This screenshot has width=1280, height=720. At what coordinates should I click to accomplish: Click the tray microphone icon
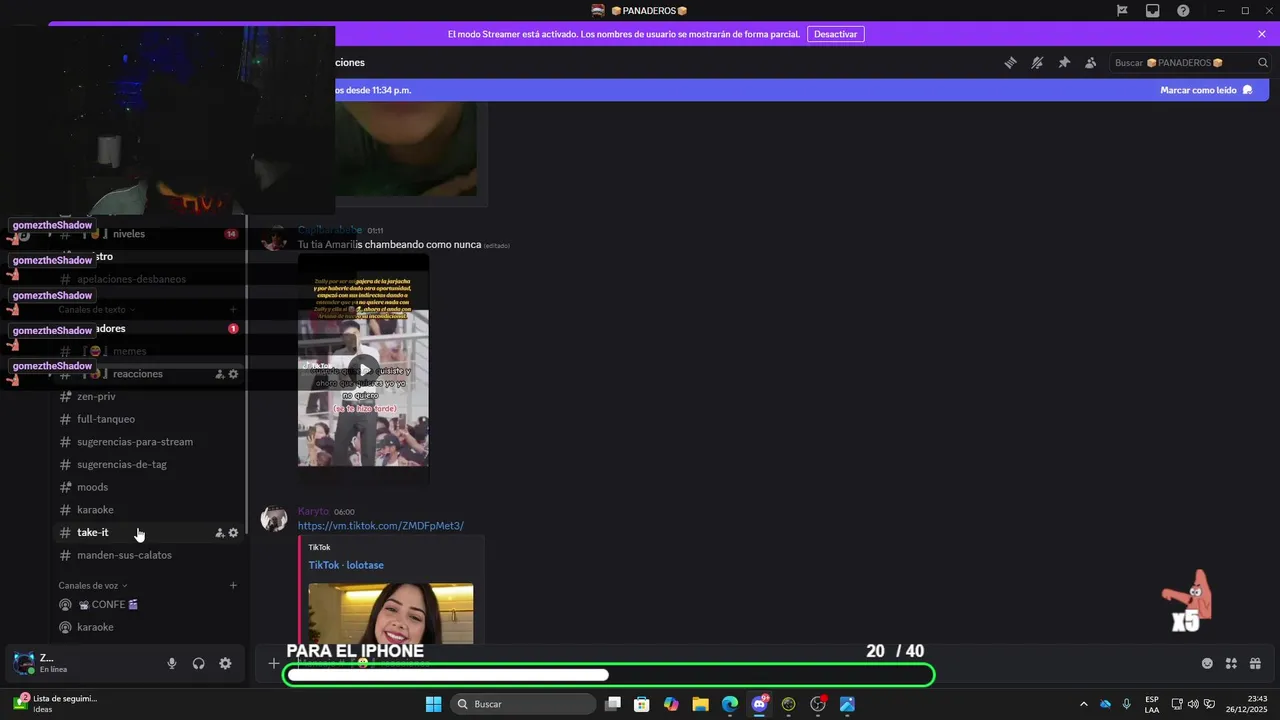1127,704
